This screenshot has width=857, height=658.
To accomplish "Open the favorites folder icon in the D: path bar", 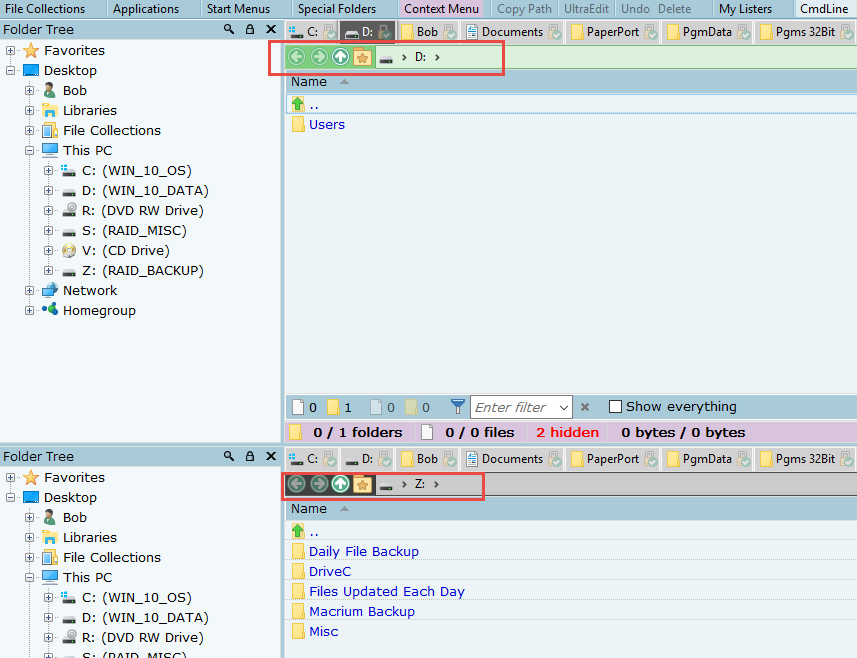I will tap(362, 57).
